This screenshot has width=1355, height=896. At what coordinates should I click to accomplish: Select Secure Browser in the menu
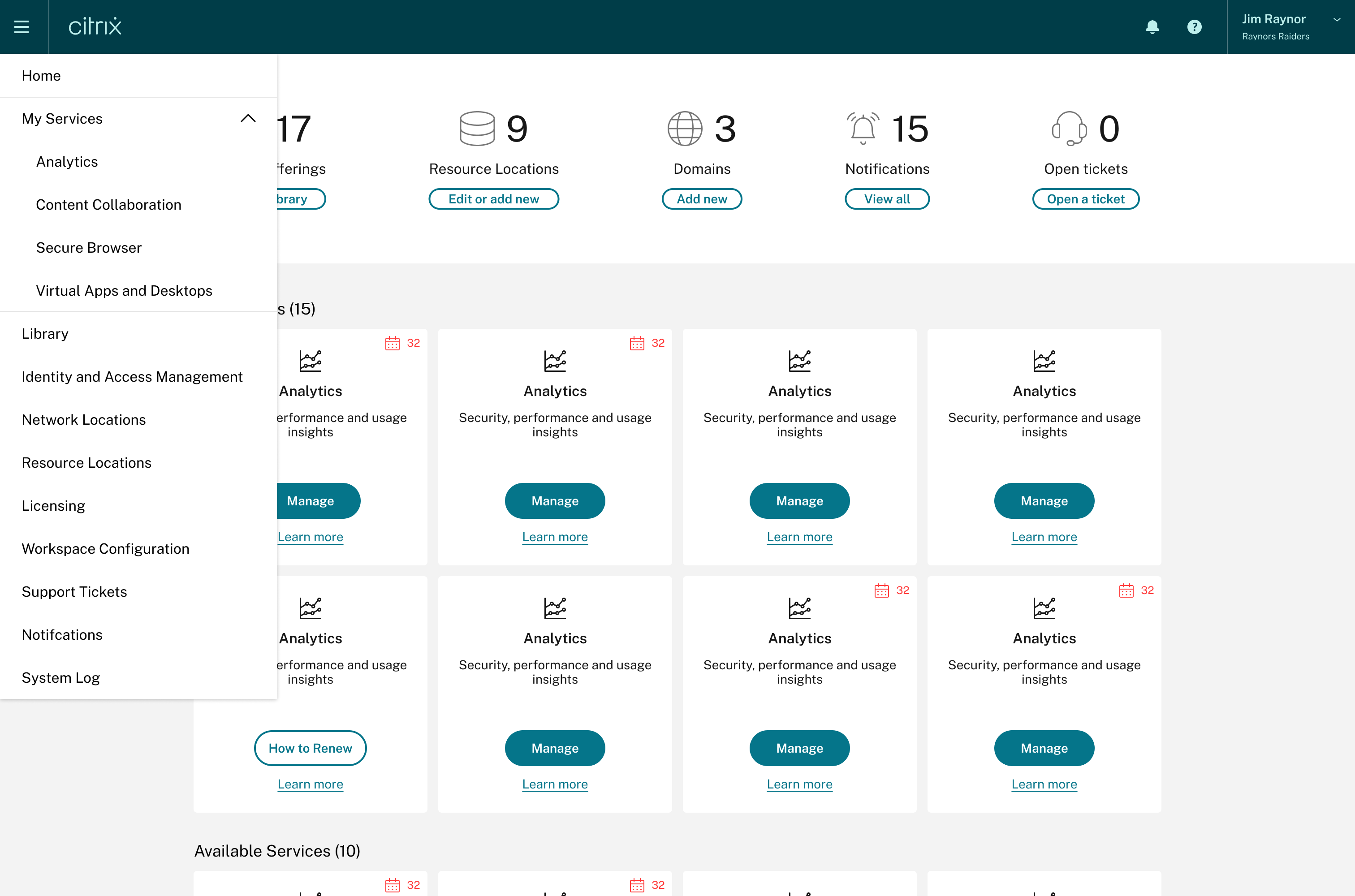pos(89,247)
